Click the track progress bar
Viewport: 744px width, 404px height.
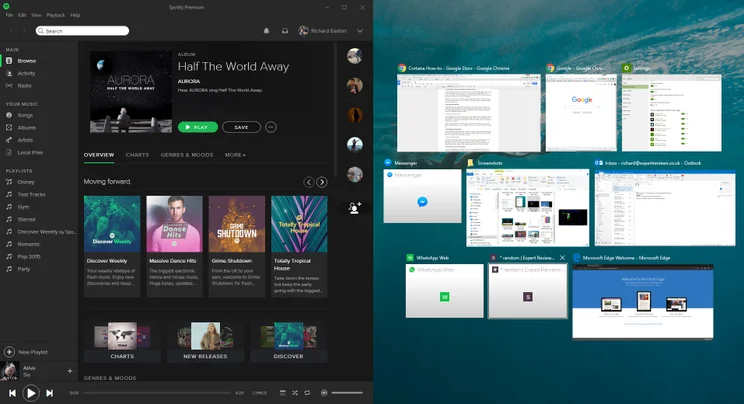157,393
